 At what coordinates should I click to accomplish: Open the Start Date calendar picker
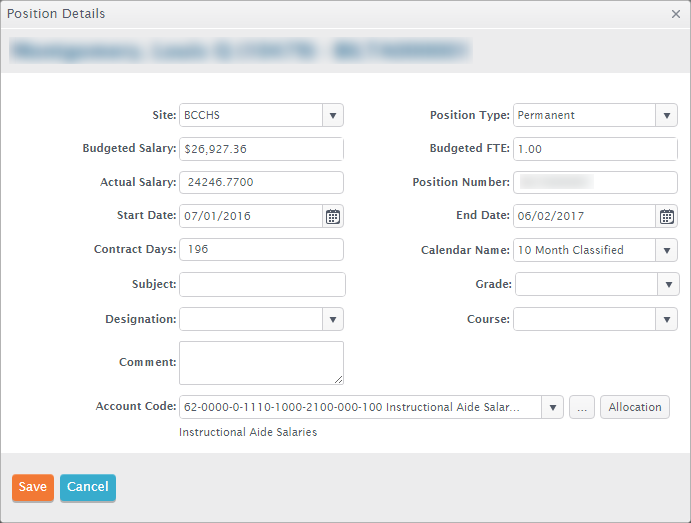[x=333, y=216]
